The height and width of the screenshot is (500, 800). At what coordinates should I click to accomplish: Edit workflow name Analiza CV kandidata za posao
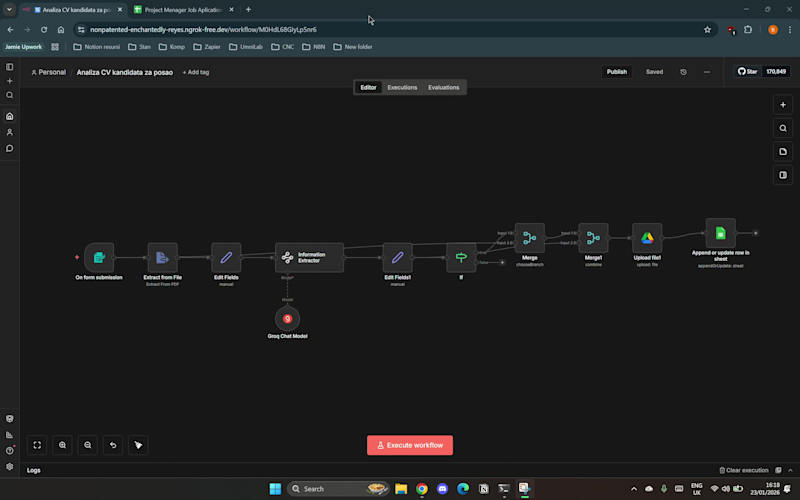coord(124,72)
